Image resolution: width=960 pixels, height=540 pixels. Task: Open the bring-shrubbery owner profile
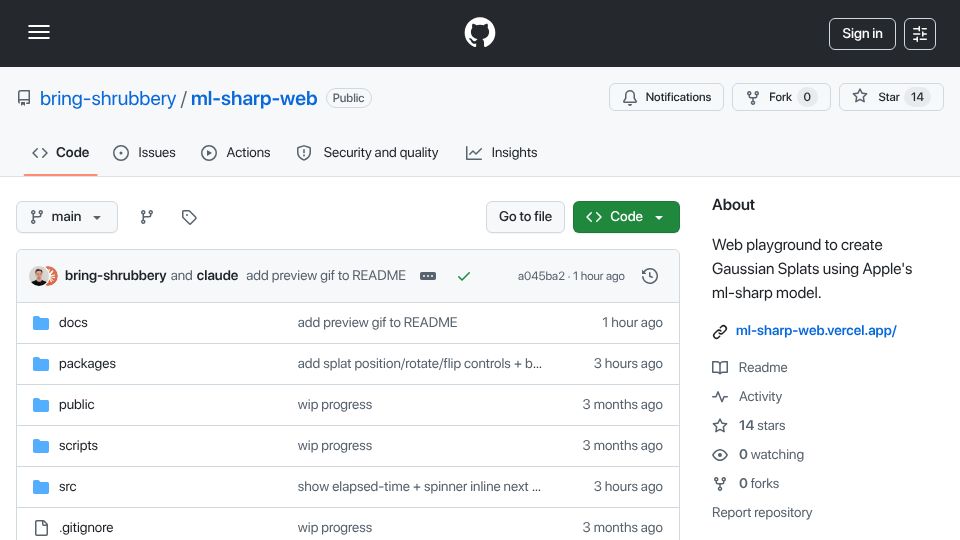(108, 99)
